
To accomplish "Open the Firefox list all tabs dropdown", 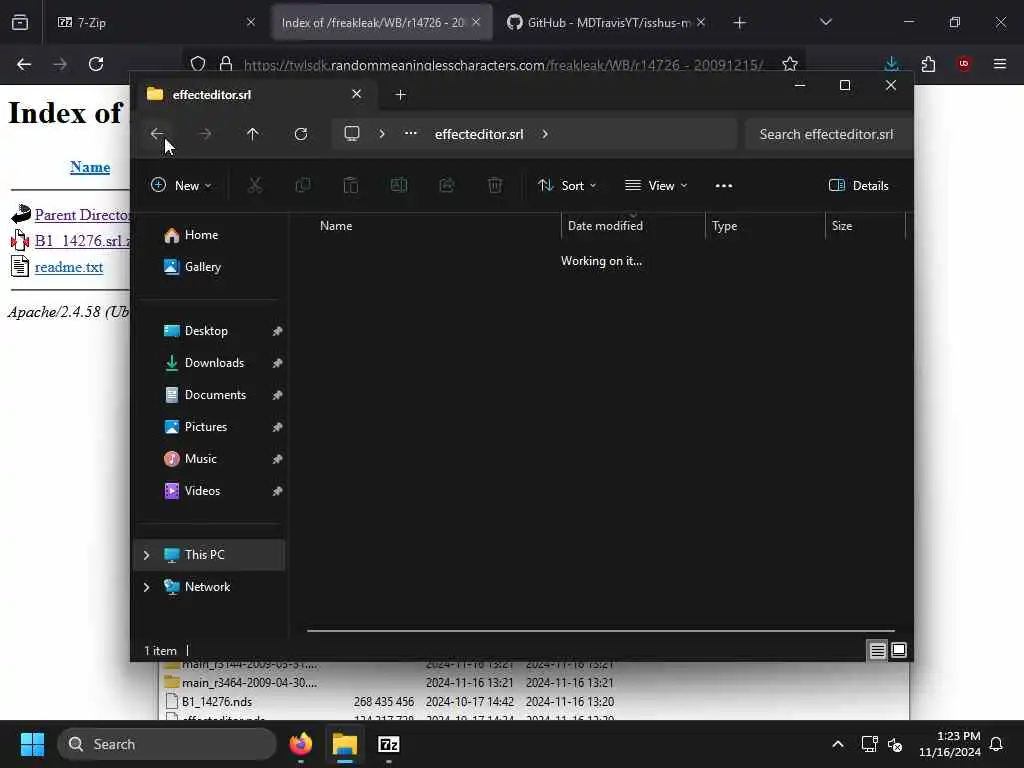I will click(x=825, y=22).
